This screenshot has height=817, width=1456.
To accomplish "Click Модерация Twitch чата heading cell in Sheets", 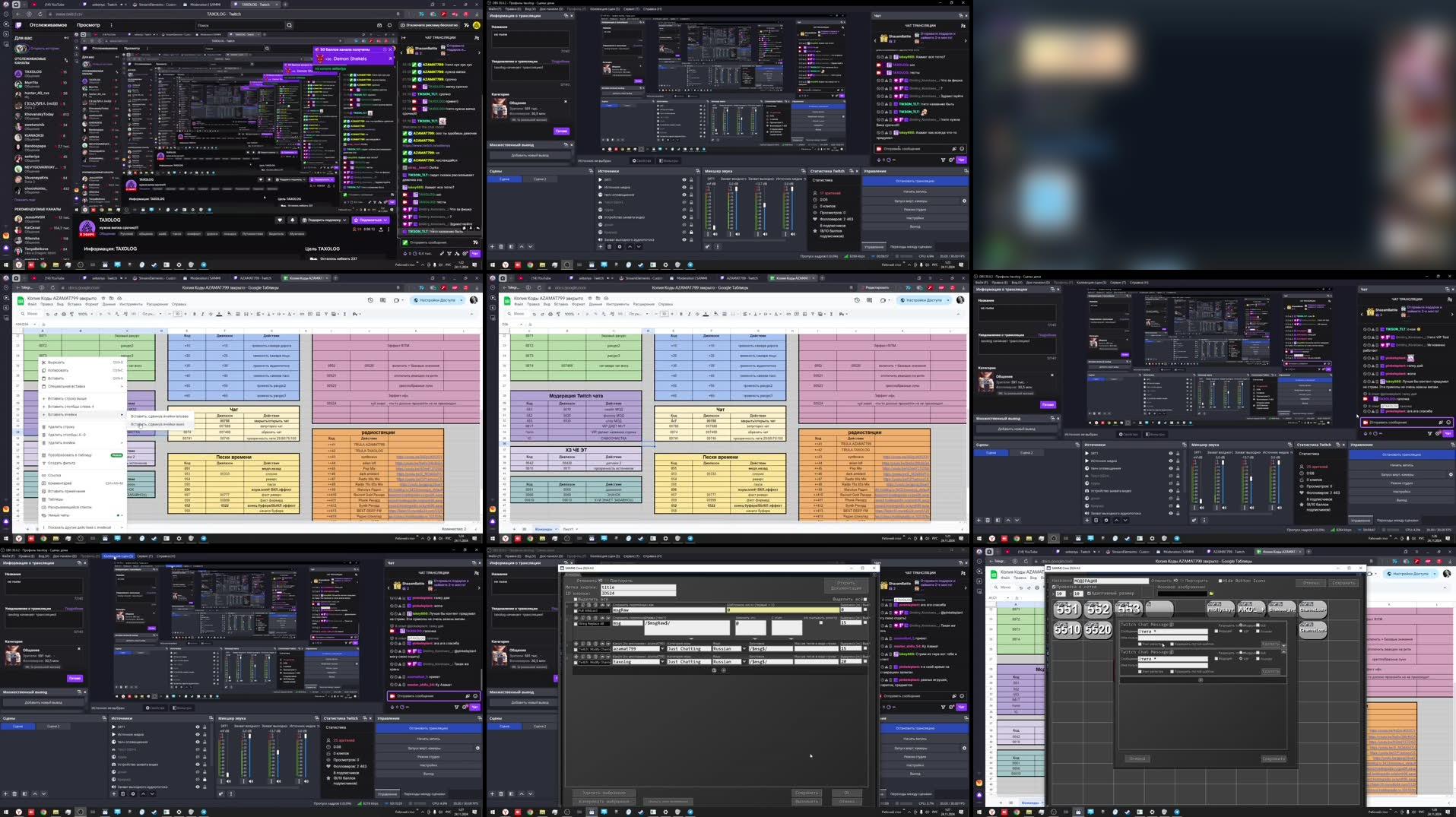I will 576,396.
